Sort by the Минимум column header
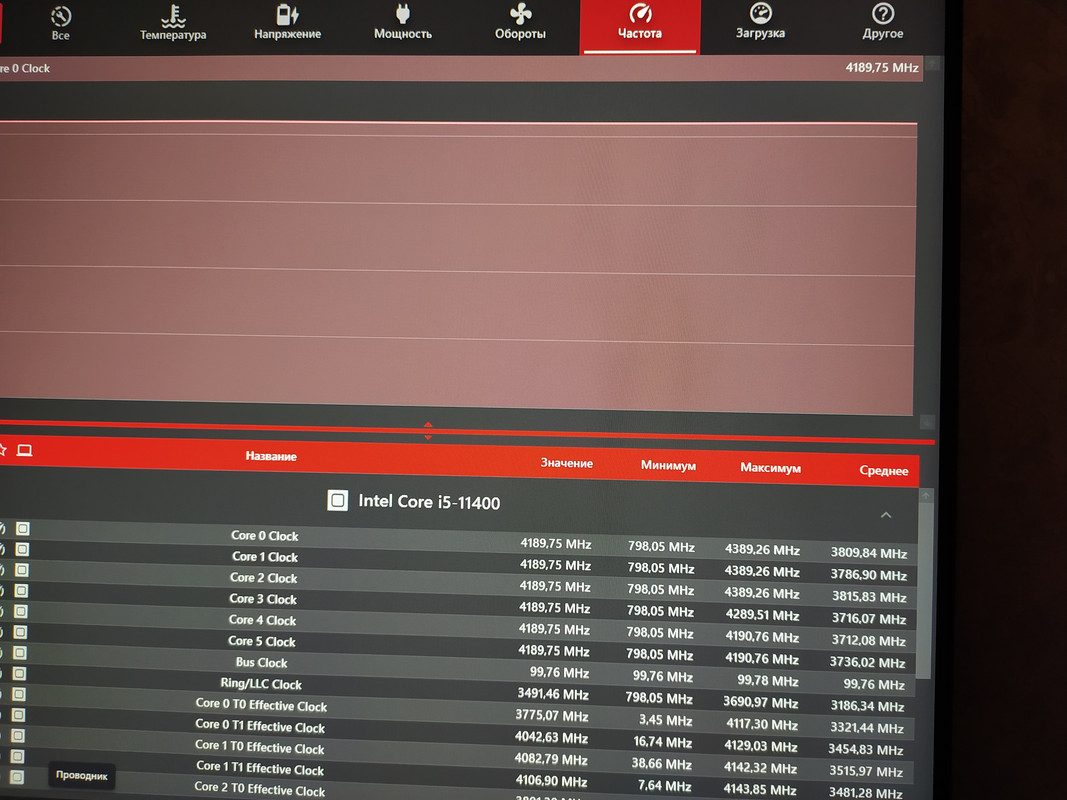Screen dimensions: 1067x800 (668, 466)
